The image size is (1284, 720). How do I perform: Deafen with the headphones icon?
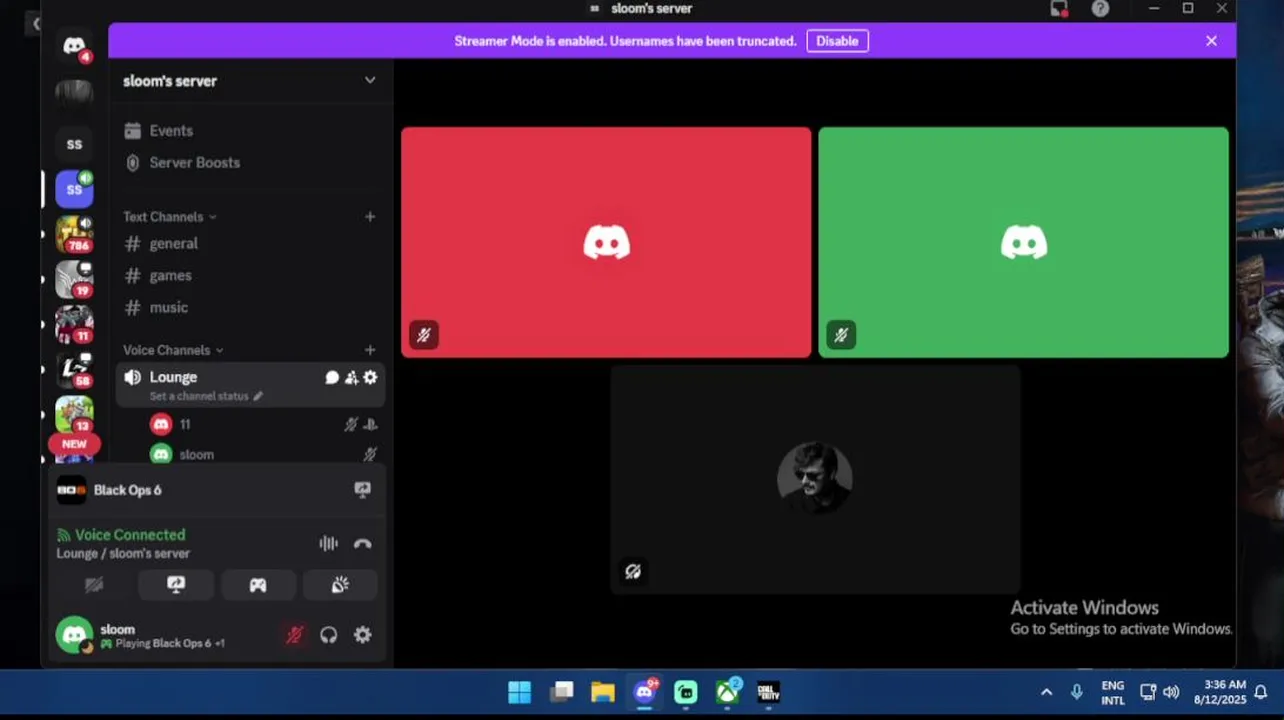pyautogui.click(x=328, y=635)
